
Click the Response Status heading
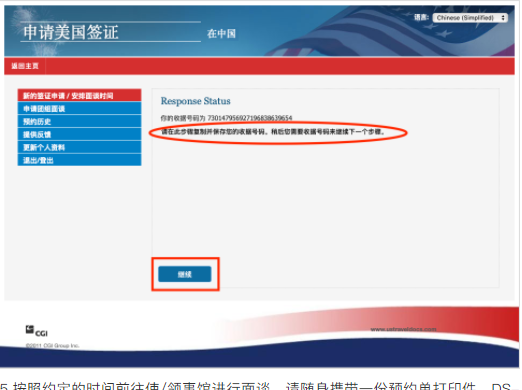pos(196,101)
